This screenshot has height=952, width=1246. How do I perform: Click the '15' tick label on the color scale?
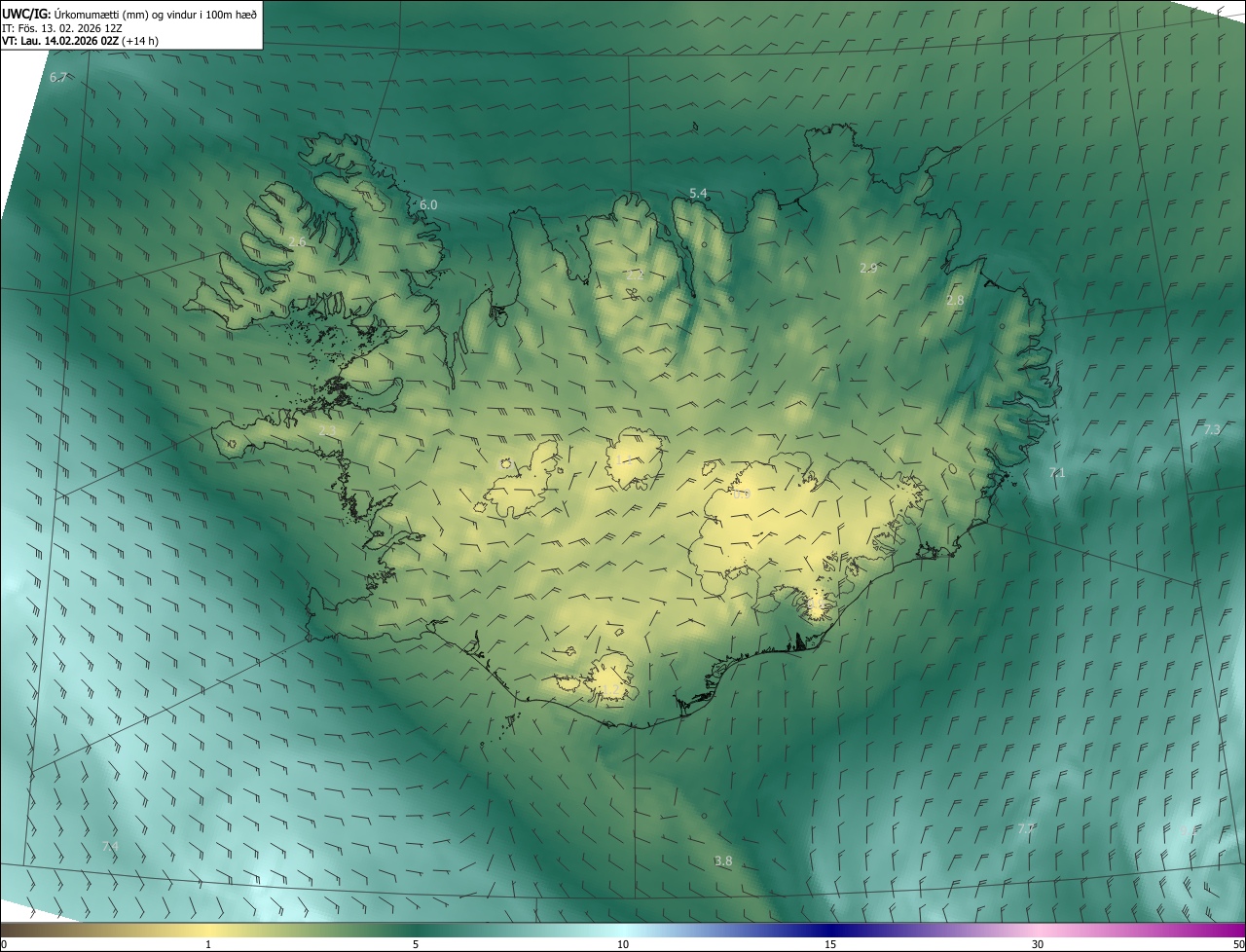830,944
